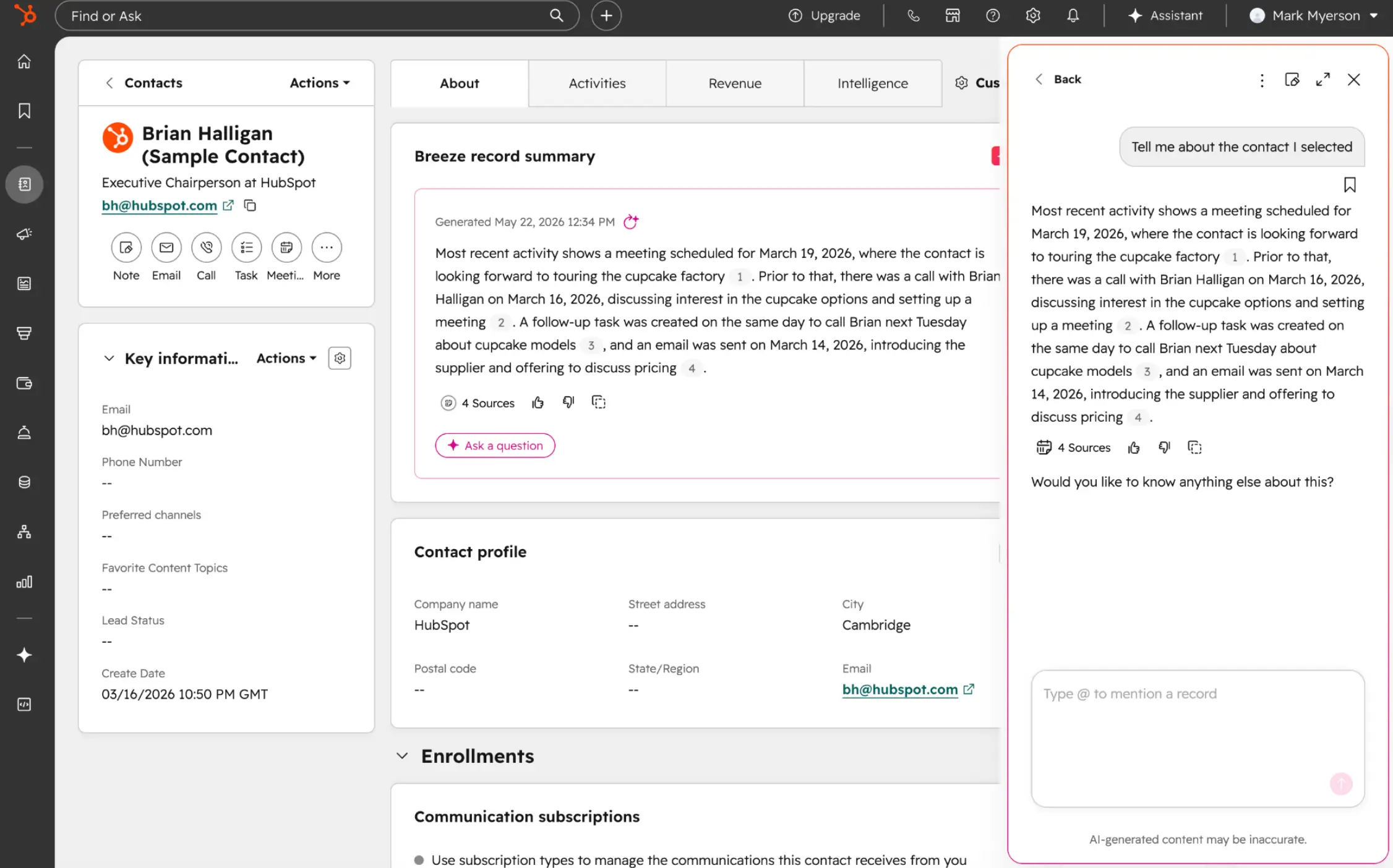The height and width of the screenshot is (868, 1393).
Task: Thumbs down the Breeze record summary
Action: [x=568, y=403]
